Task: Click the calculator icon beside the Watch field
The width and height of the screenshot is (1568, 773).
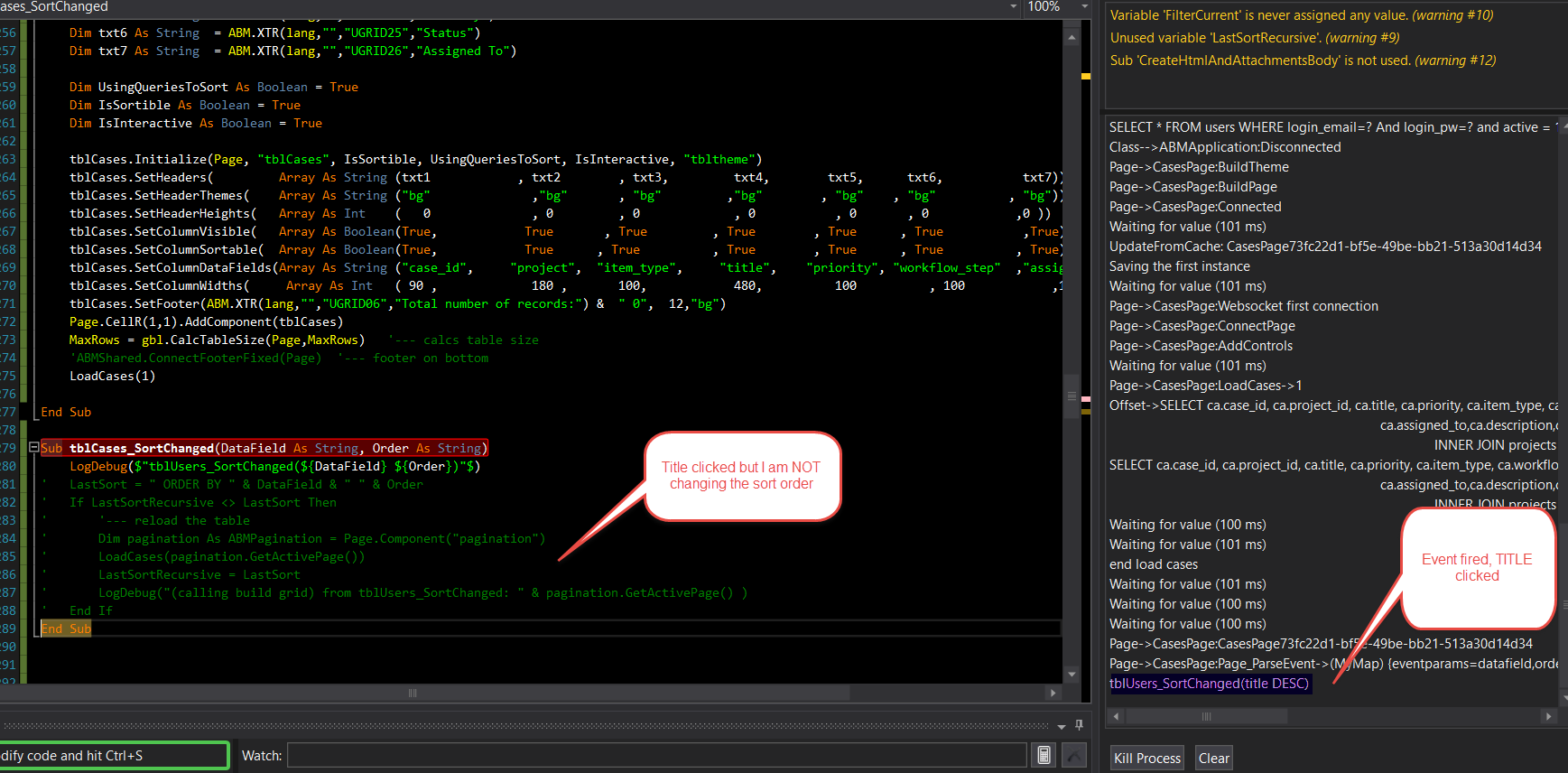Action: pyautogui.click(x=1044, y=755)
